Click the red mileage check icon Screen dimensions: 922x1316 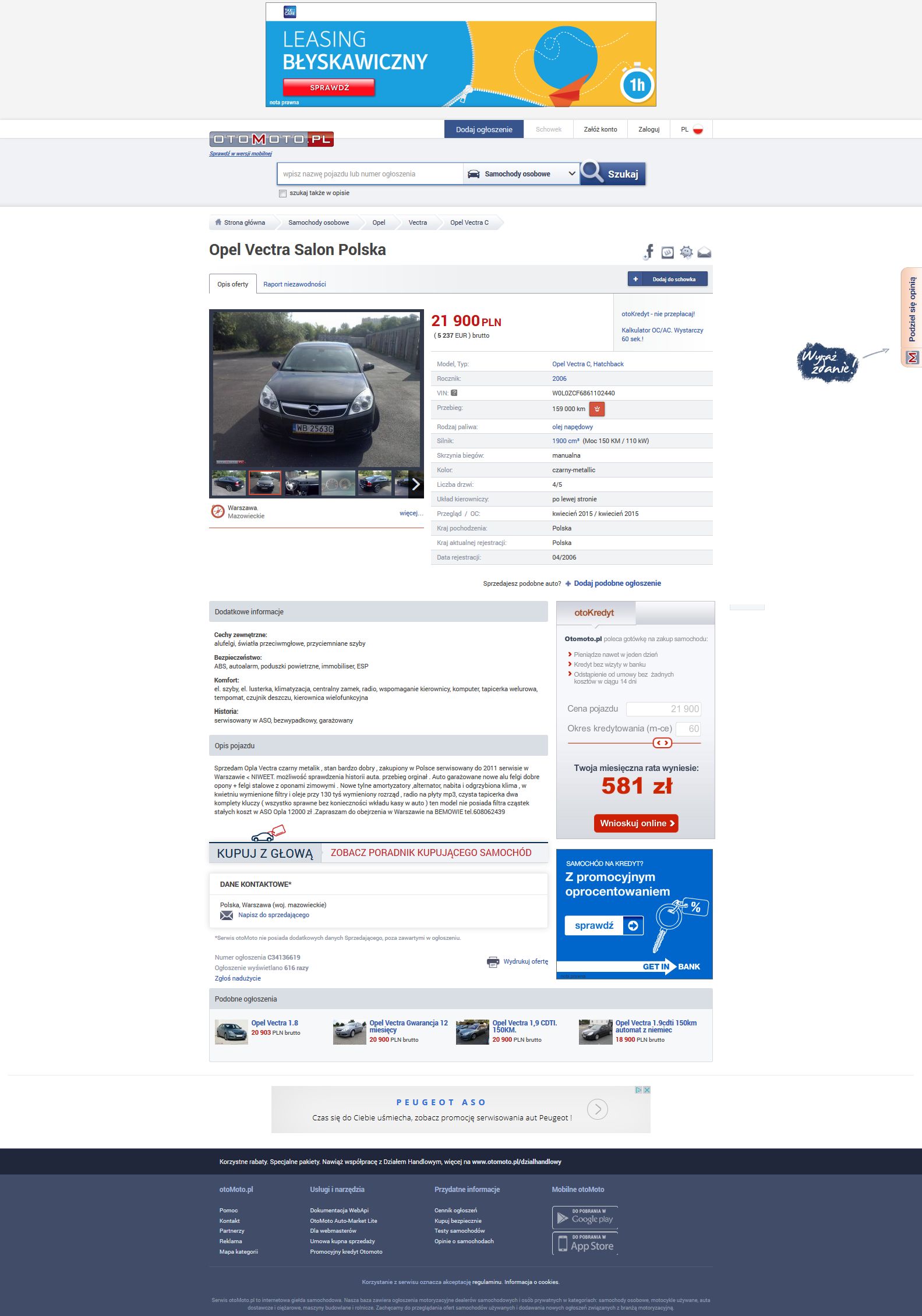(597, 409)
